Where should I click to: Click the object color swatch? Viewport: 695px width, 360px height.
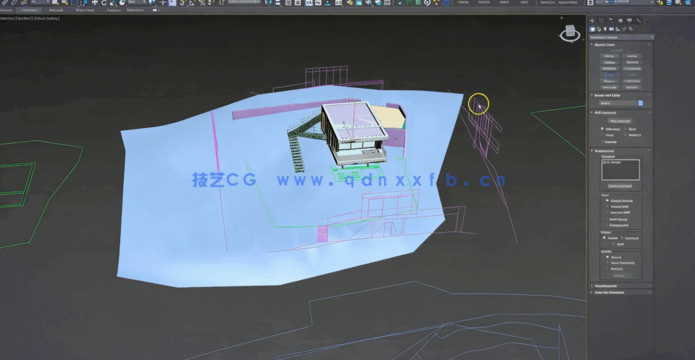point(640,103)
